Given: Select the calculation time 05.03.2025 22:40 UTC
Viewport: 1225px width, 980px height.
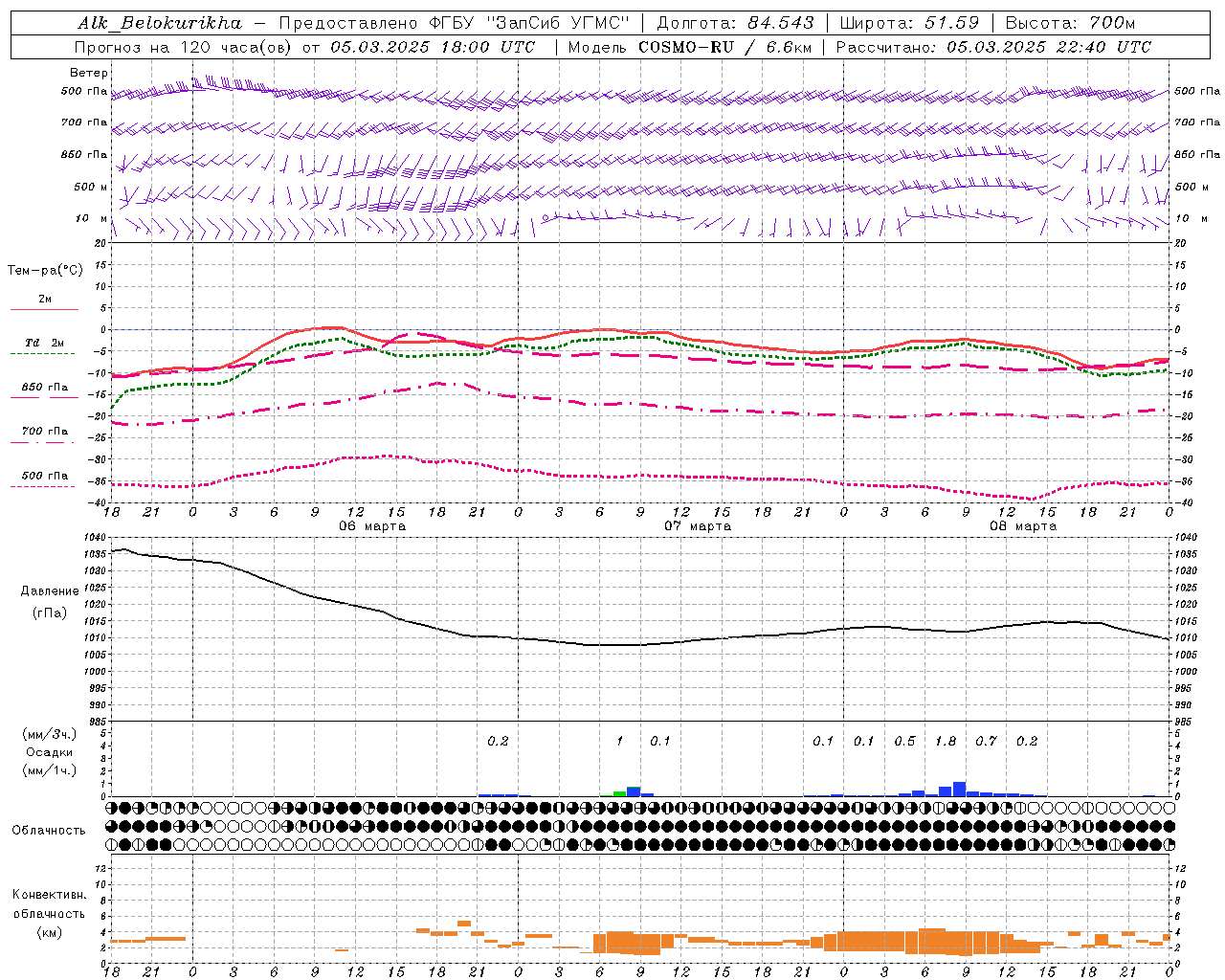Looking at the screenshot, I should (x=1049, y=47).
